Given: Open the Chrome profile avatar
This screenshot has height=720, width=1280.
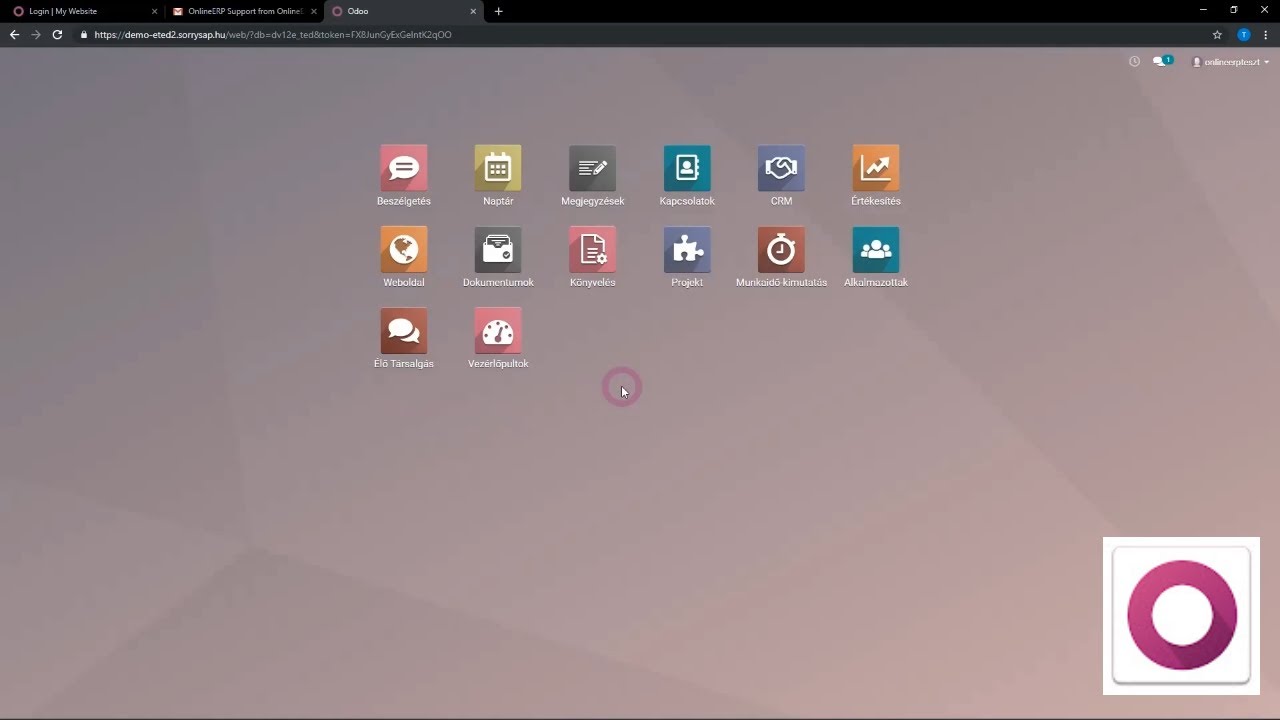Looking at the screenshot, I should [1243, 34].
